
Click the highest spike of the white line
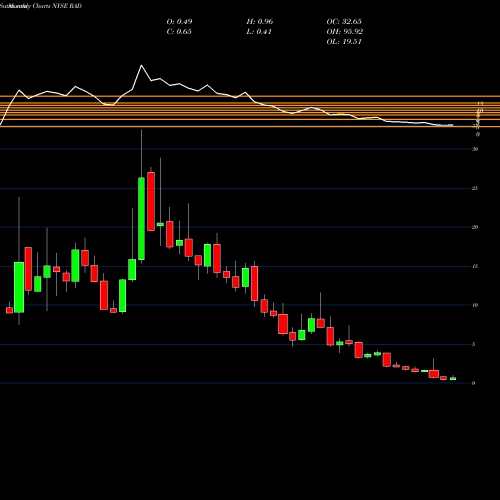coord(141,65)
